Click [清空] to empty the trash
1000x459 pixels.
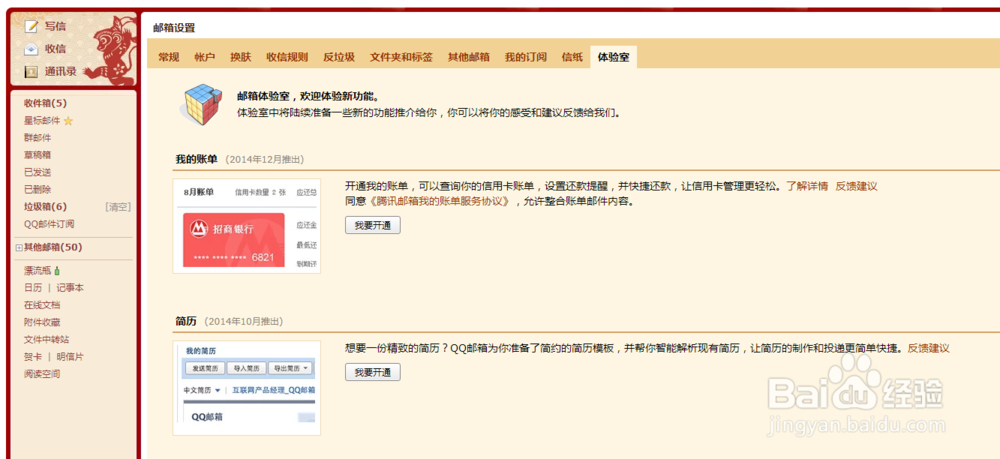[117, 207]
